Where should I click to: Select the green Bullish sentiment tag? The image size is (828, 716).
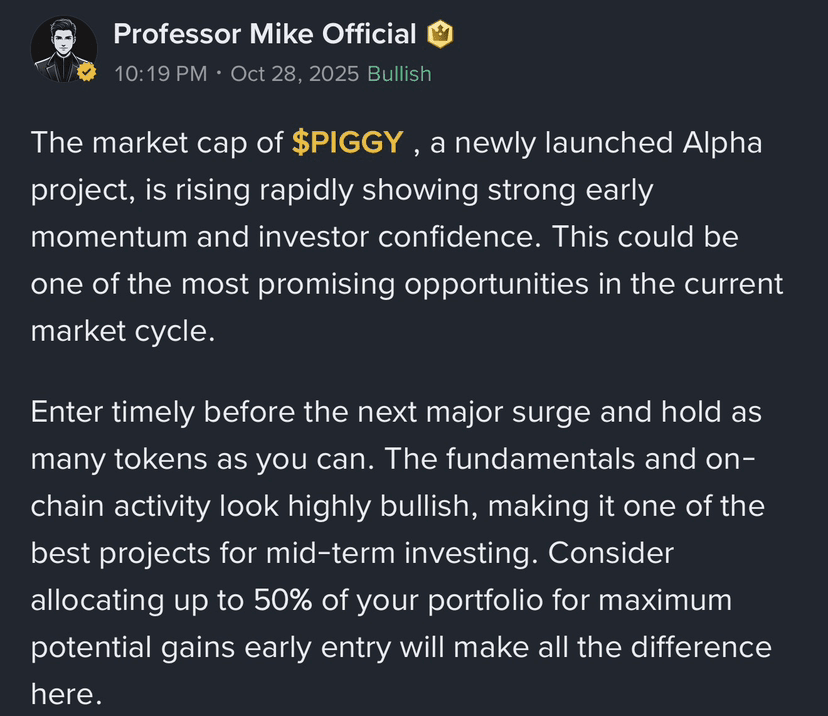[x=399, y=74]
